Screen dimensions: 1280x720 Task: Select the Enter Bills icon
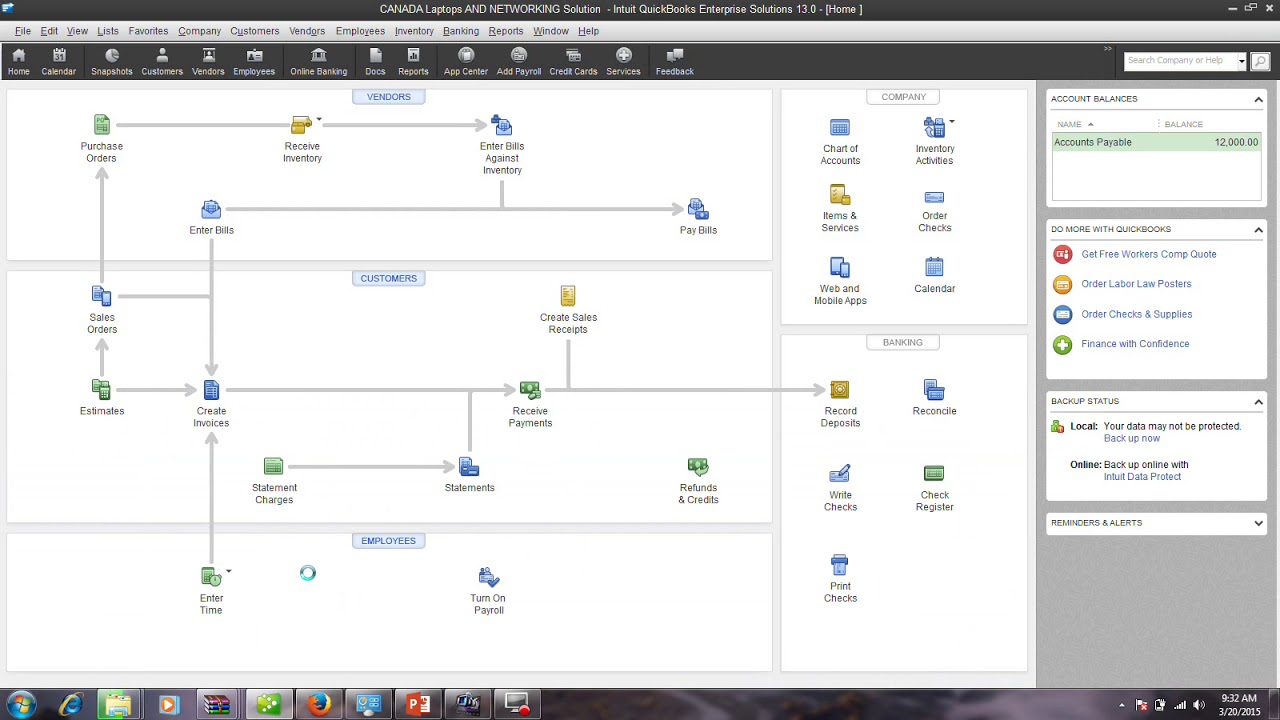point(211,209)
